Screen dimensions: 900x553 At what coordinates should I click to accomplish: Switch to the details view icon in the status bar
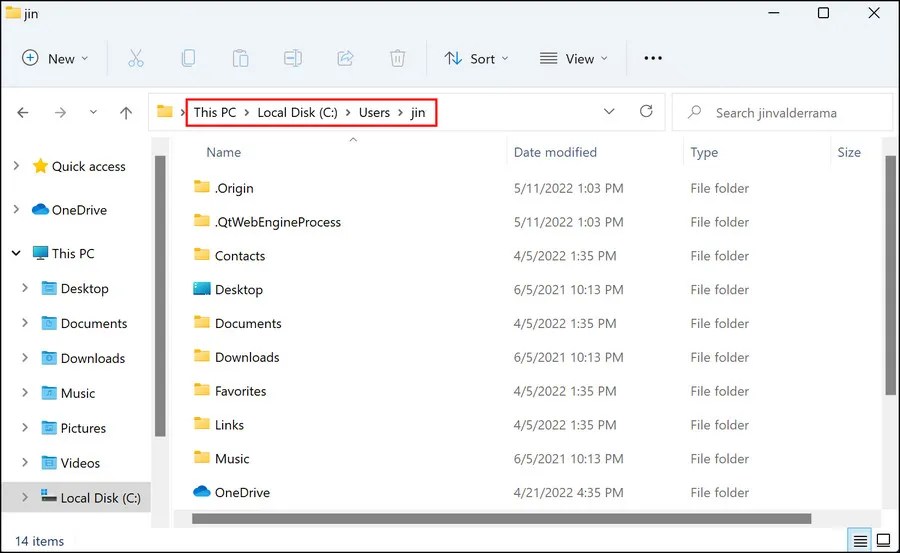860,540
